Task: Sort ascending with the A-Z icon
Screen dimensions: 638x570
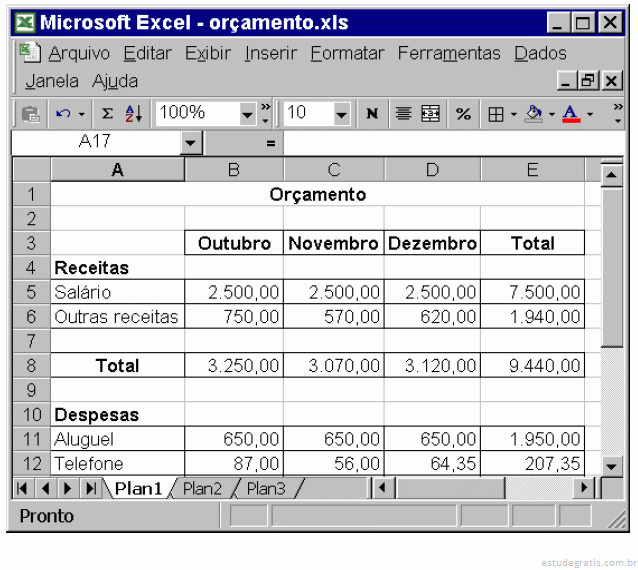Action: pyautogui.click(x=134, y=114)
